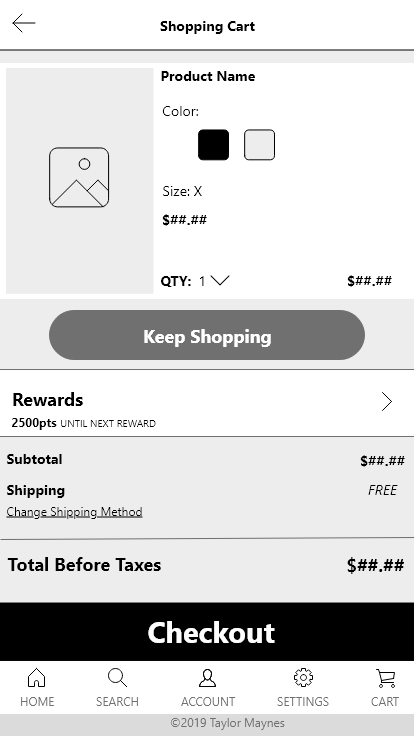Open the Change Shipping Method link
Viewport: 414px width, 736px height.
[x=74, y=512]
